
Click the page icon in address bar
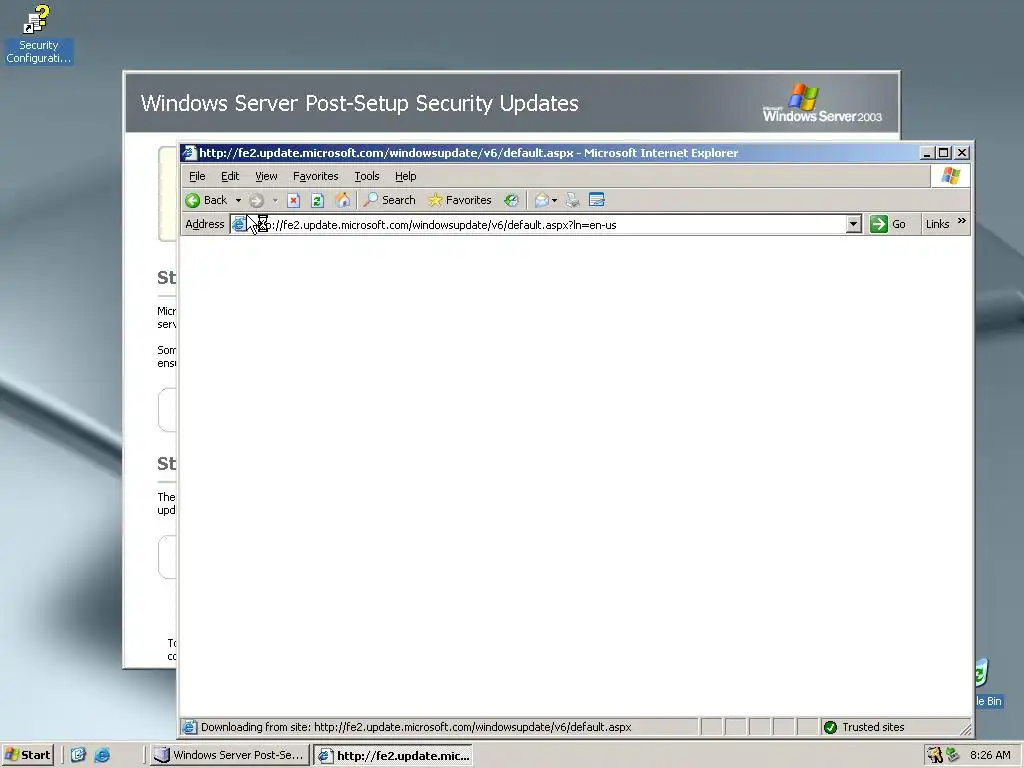click(239, 225)
